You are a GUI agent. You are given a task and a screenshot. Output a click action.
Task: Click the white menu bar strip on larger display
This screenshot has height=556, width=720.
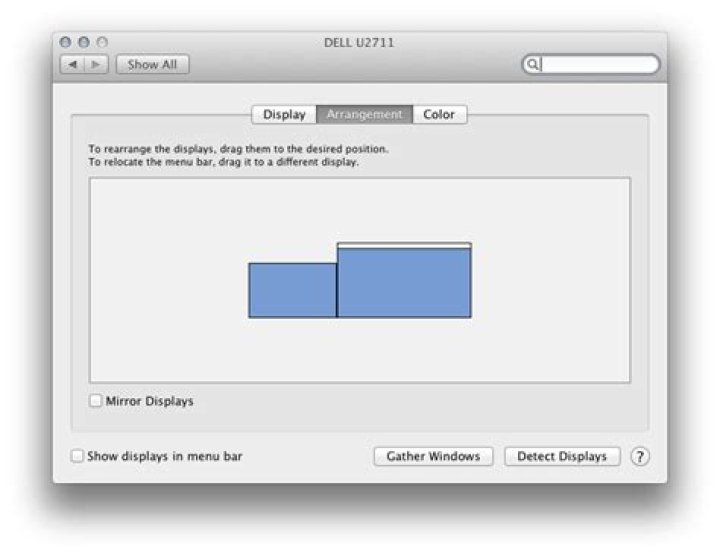[x=404, y=245]
